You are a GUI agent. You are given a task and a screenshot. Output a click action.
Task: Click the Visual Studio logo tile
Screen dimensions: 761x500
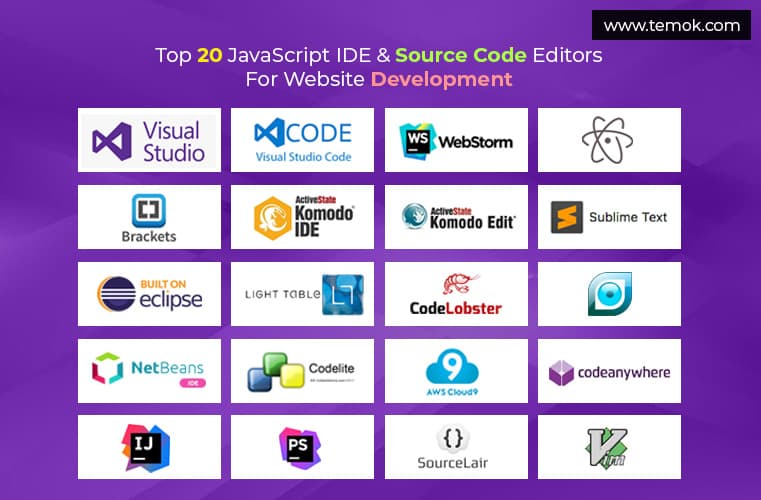(x=149, y=140)
